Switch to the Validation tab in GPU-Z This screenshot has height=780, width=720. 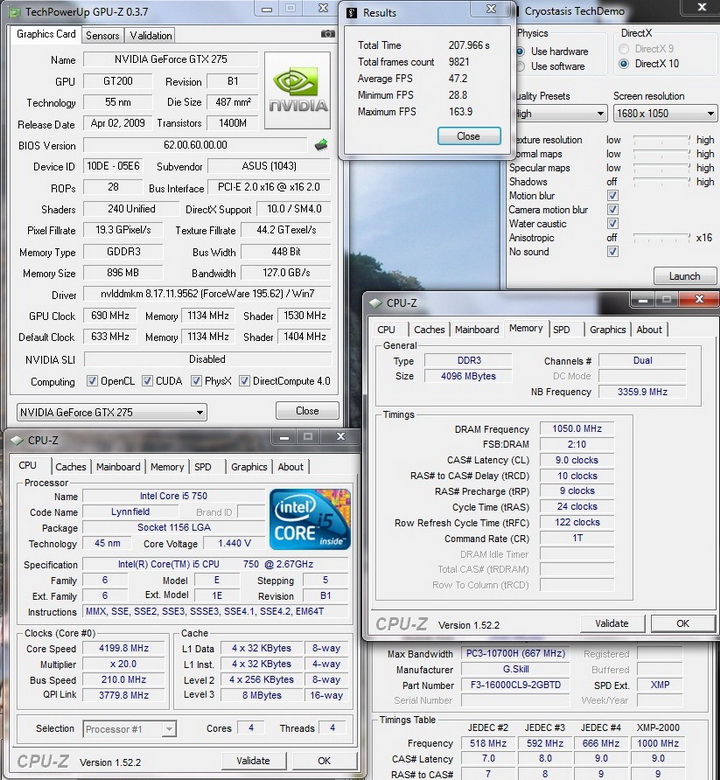tap(151, 35)
